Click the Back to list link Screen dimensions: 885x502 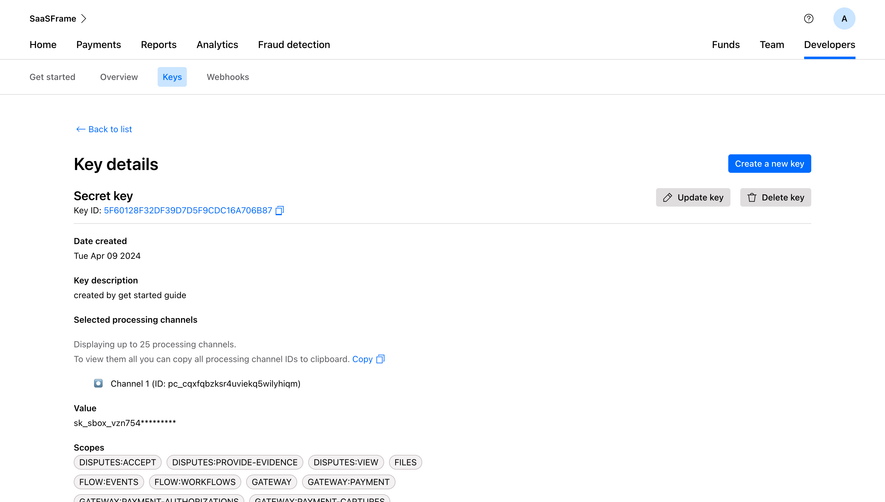click(104, 129)
